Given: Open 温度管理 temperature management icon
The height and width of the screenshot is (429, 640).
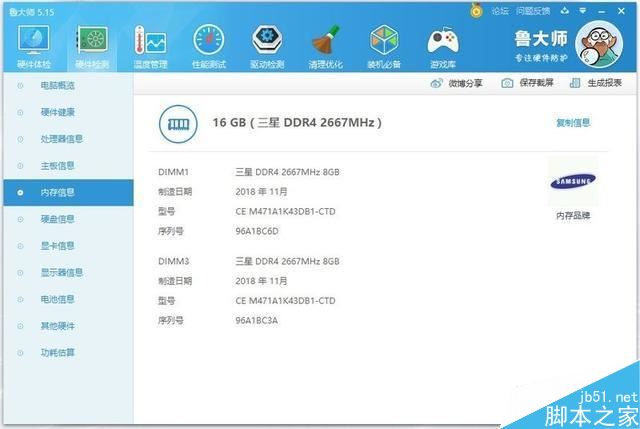Looking at the screenshot, I should point(151,40).
